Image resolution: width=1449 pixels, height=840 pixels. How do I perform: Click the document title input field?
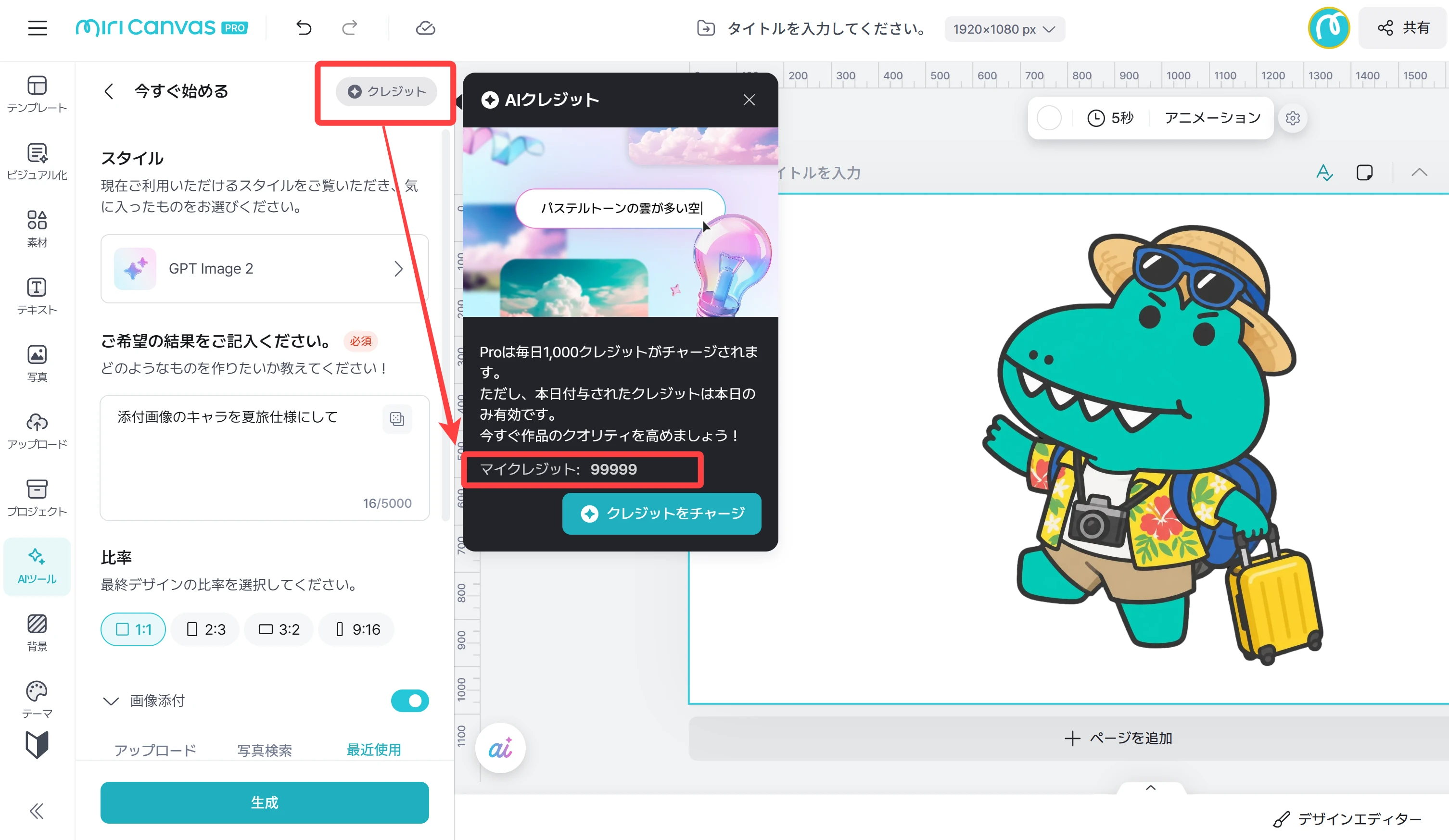(x=827, y=28)
